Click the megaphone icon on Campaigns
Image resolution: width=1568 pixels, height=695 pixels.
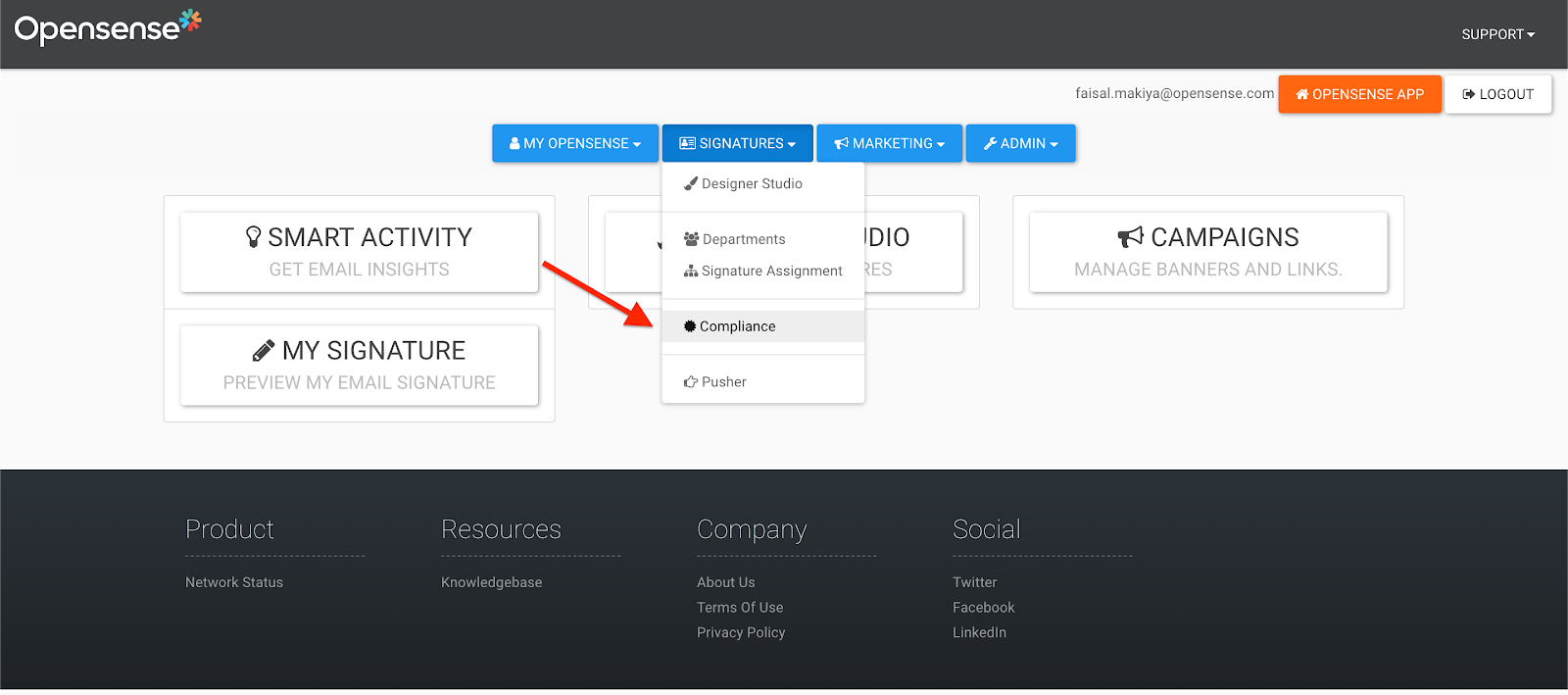coord(1131,237)
